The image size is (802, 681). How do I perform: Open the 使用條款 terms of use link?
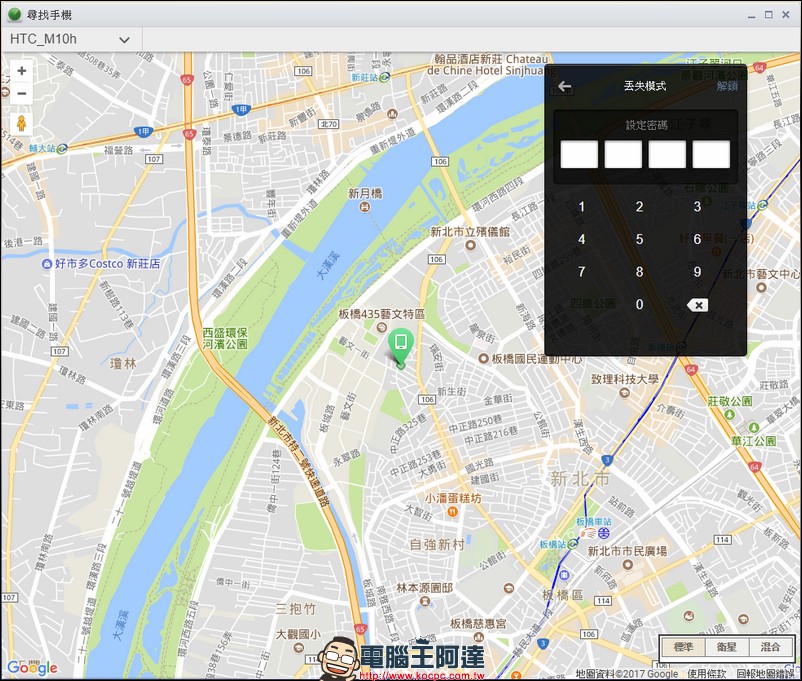(706, 674)
